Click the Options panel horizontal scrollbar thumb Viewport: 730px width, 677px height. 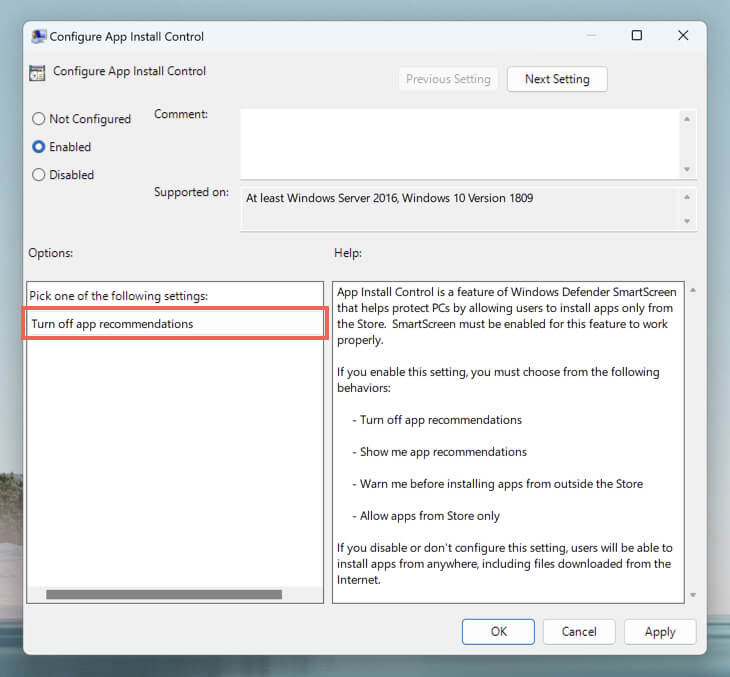click(x=164, y=595)
